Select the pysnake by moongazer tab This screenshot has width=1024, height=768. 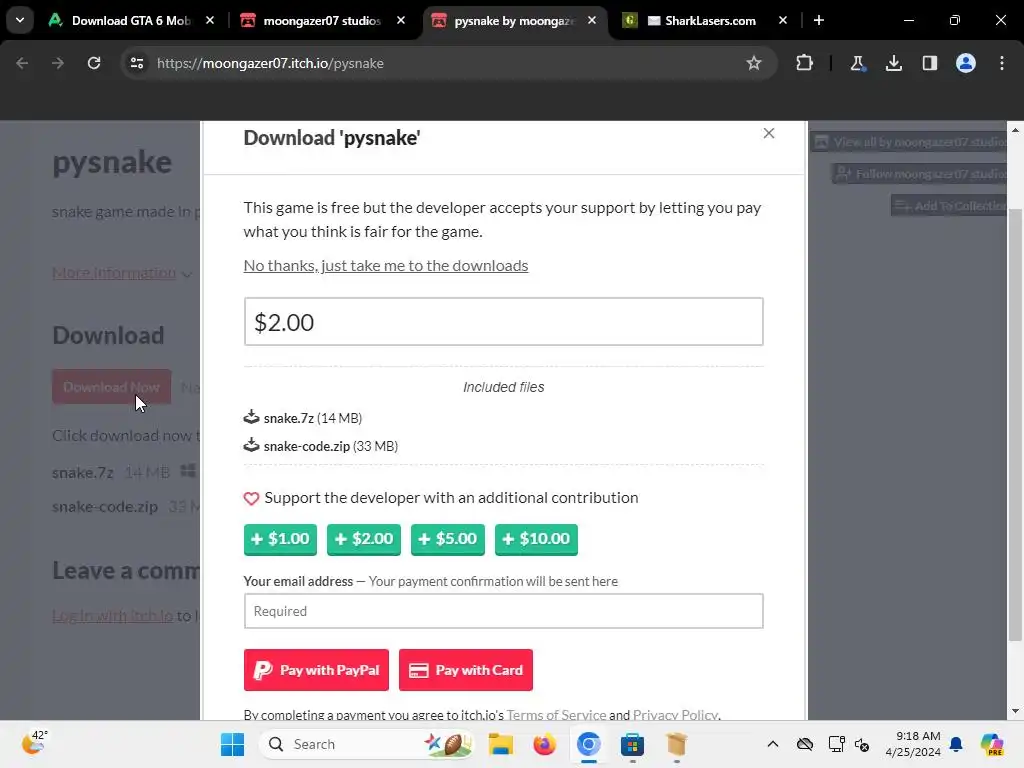pyautogui.click(x=514, y=21)
